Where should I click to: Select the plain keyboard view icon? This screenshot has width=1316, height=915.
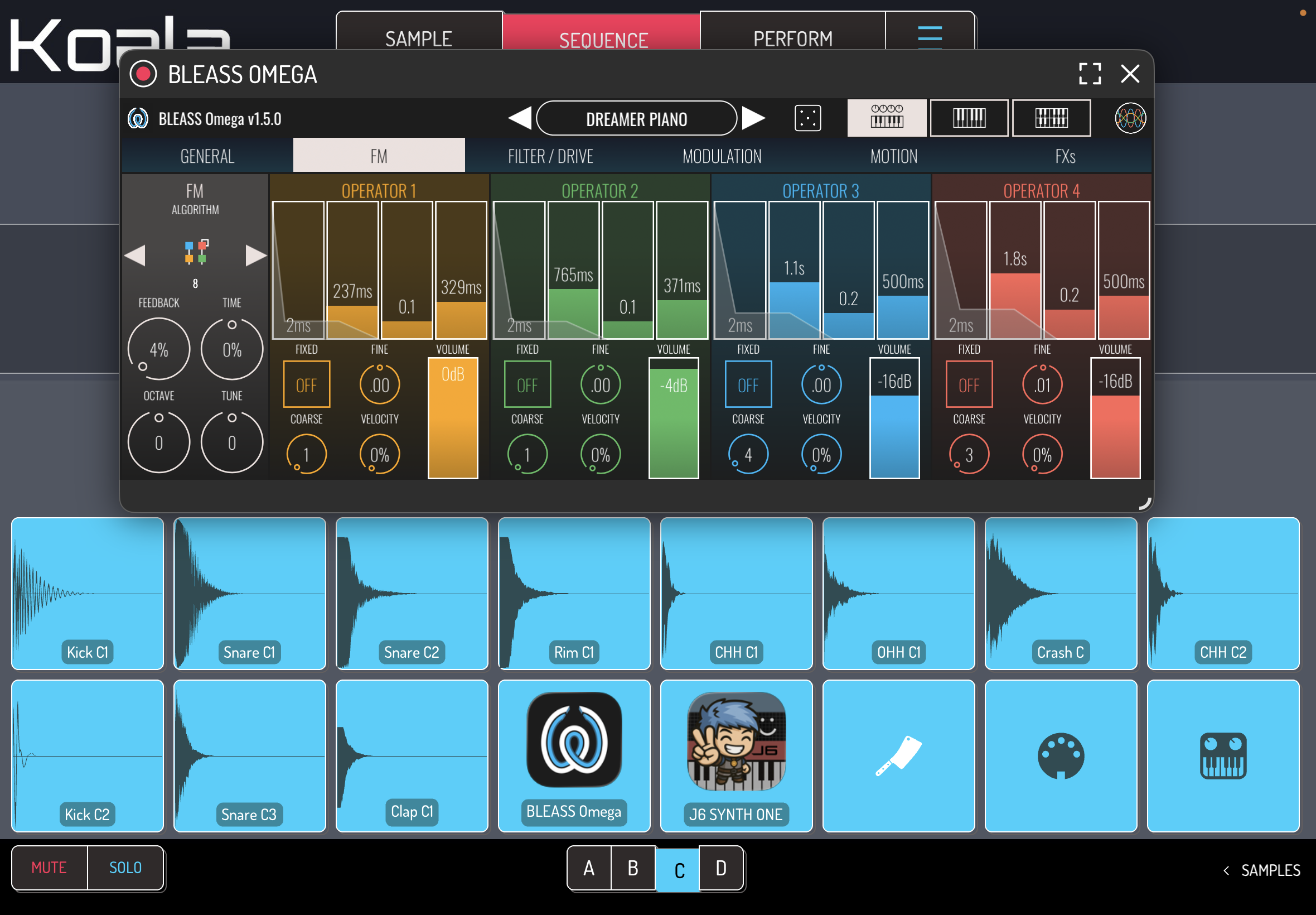(969, 118)
